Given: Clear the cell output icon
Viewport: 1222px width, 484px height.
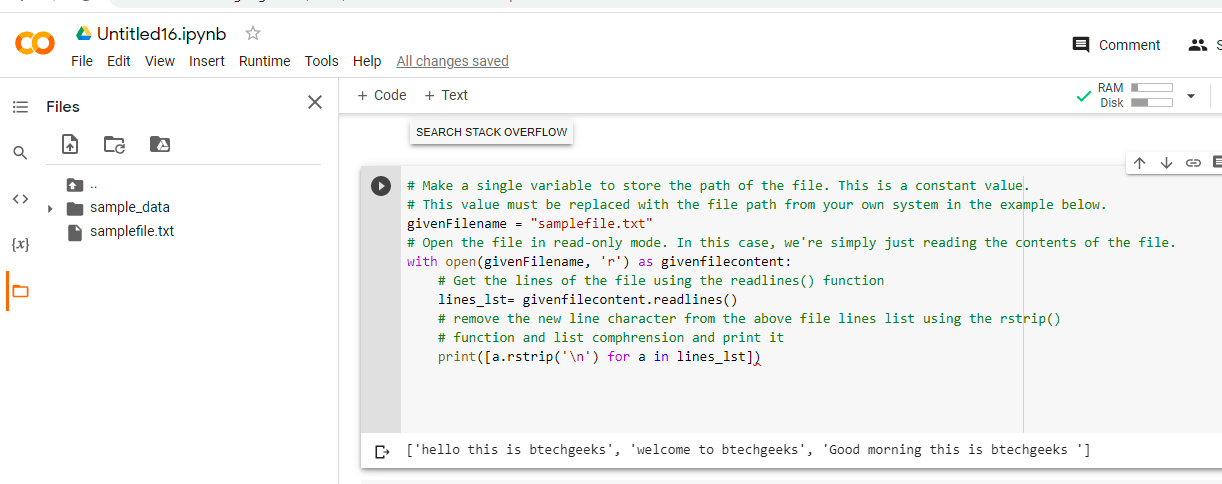Looking at the screenshot, I should [382, 452].
